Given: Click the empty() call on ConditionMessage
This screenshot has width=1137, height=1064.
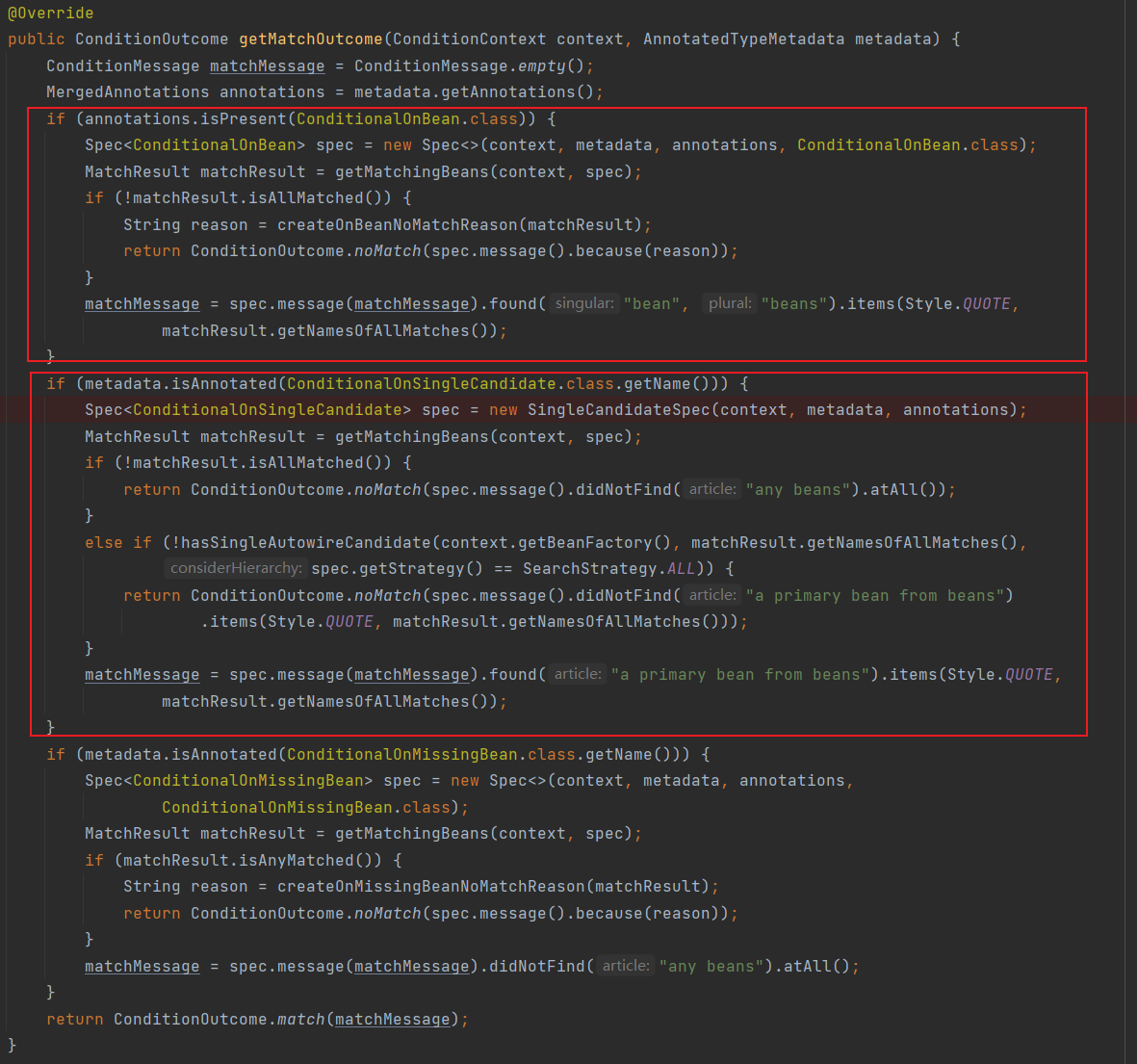Looking at the screenshot, I should click(551, 66).
